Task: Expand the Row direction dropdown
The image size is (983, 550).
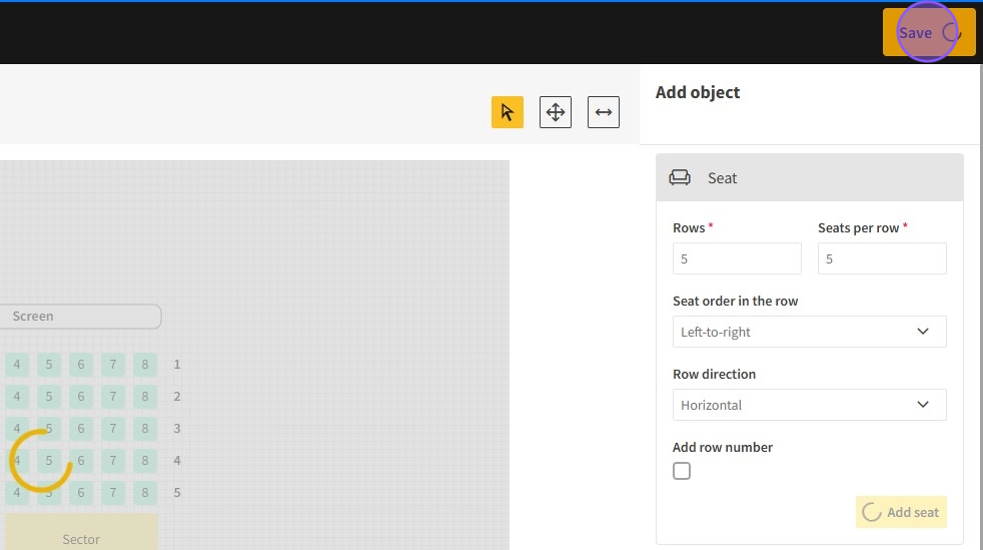Action: click(809, 405)
